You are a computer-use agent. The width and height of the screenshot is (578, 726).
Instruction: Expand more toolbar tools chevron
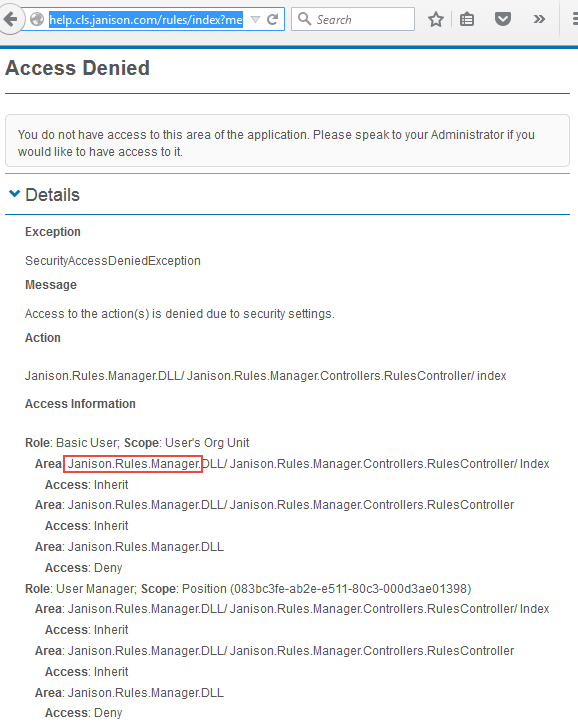[539, 19]
